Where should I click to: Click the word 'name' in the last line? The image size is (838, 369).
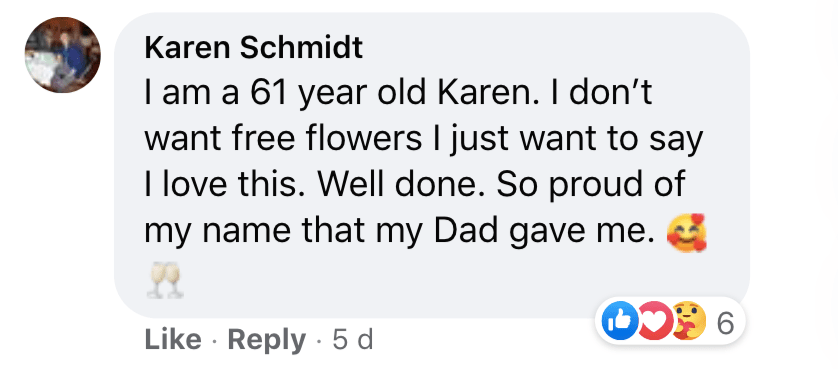253,233
